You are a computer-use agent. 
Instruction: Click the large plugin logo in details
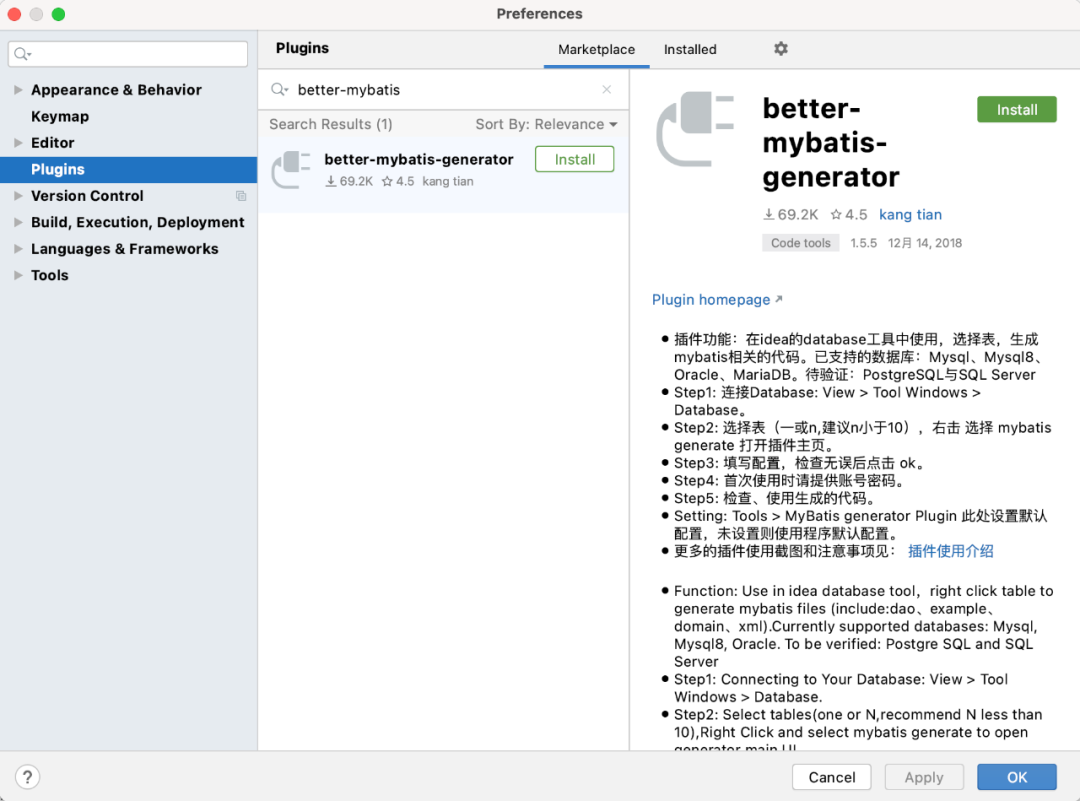click(695, 129)
